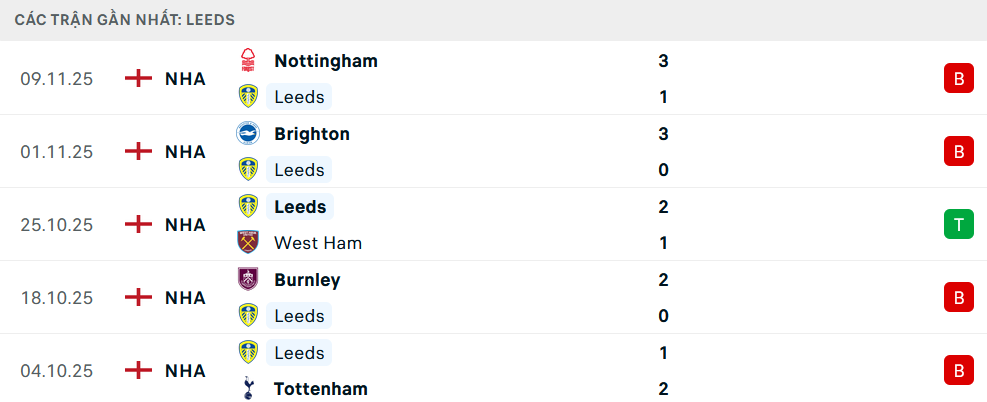Open the West Ham team link

[x=318, y=243]
